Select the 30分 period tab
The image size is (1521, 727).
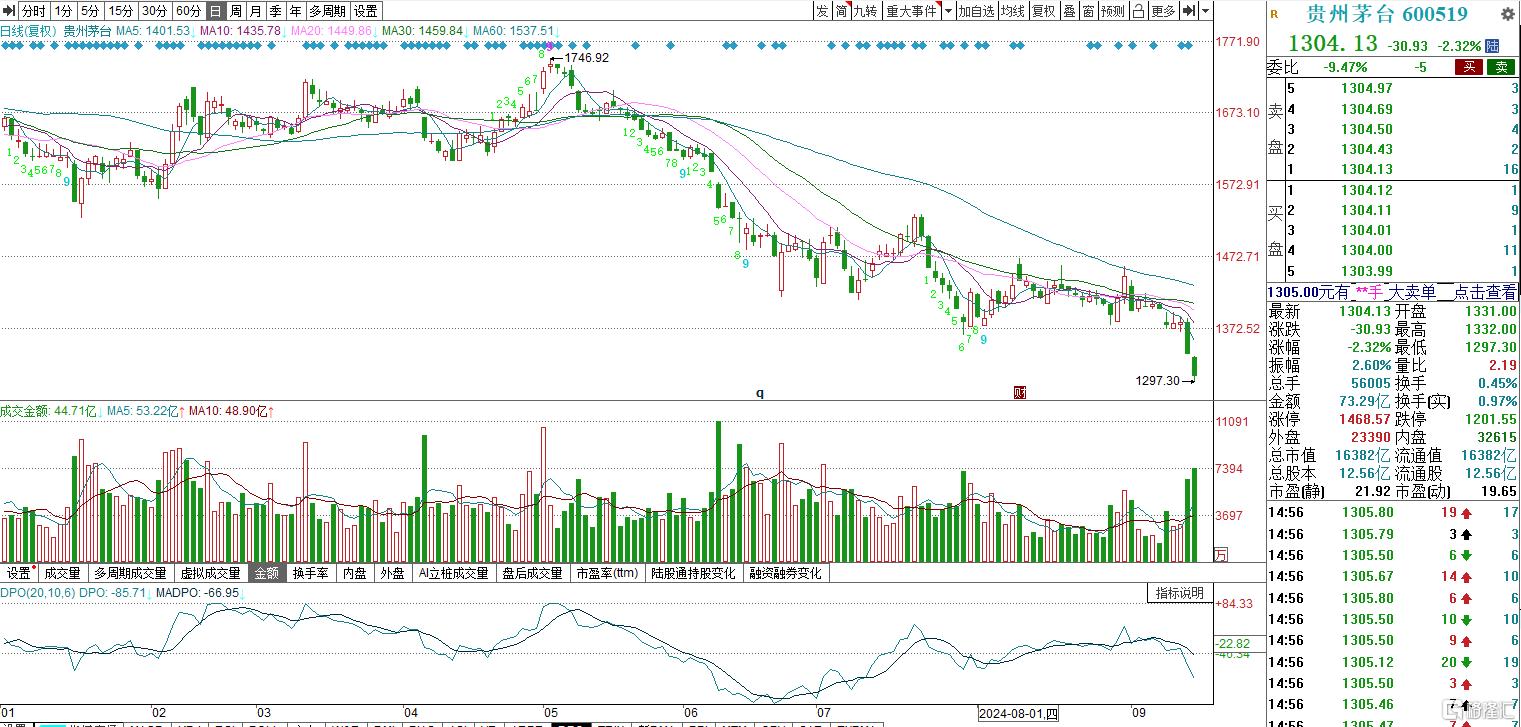(153, 11)
